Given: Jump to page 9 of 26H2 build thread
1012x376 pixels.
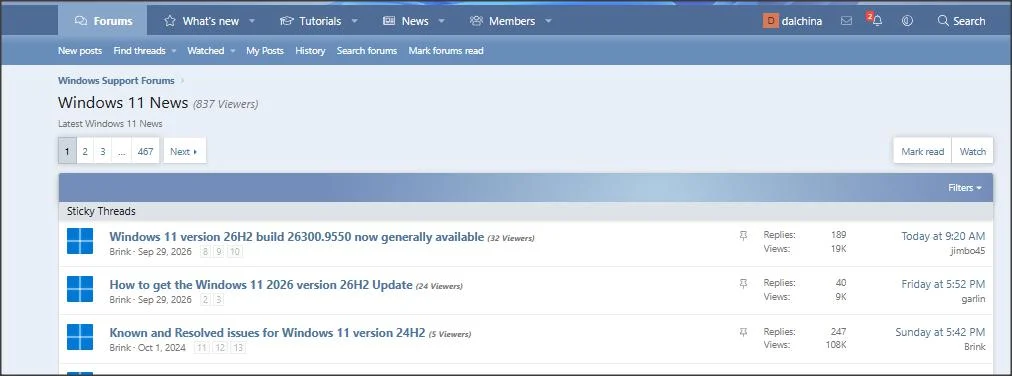Looking at the screenshot, I should pyautogui.click(x=219, y=252).
